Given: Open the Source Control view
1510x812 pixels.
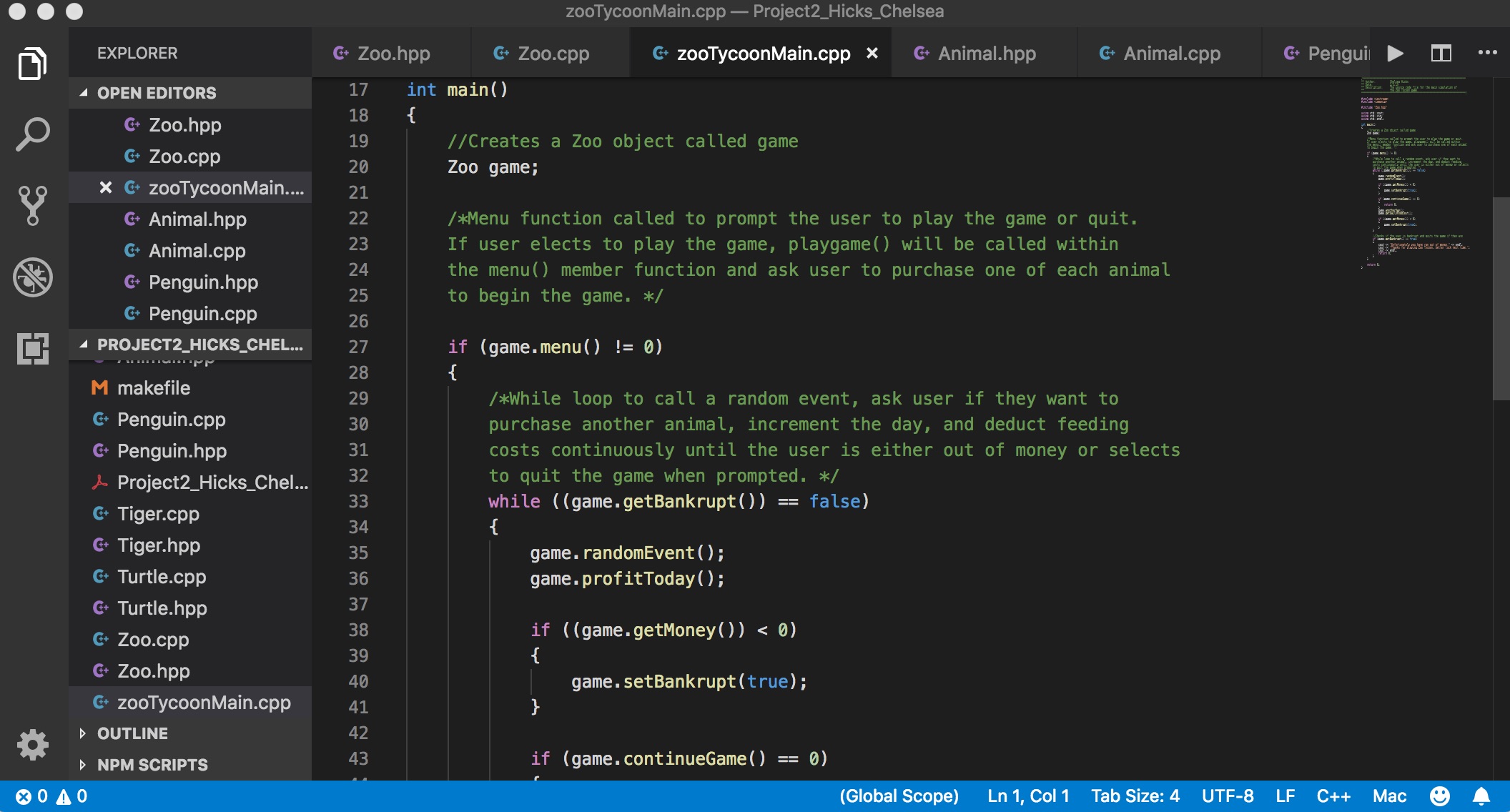Looking at the screenshot, I should [33, 205].
